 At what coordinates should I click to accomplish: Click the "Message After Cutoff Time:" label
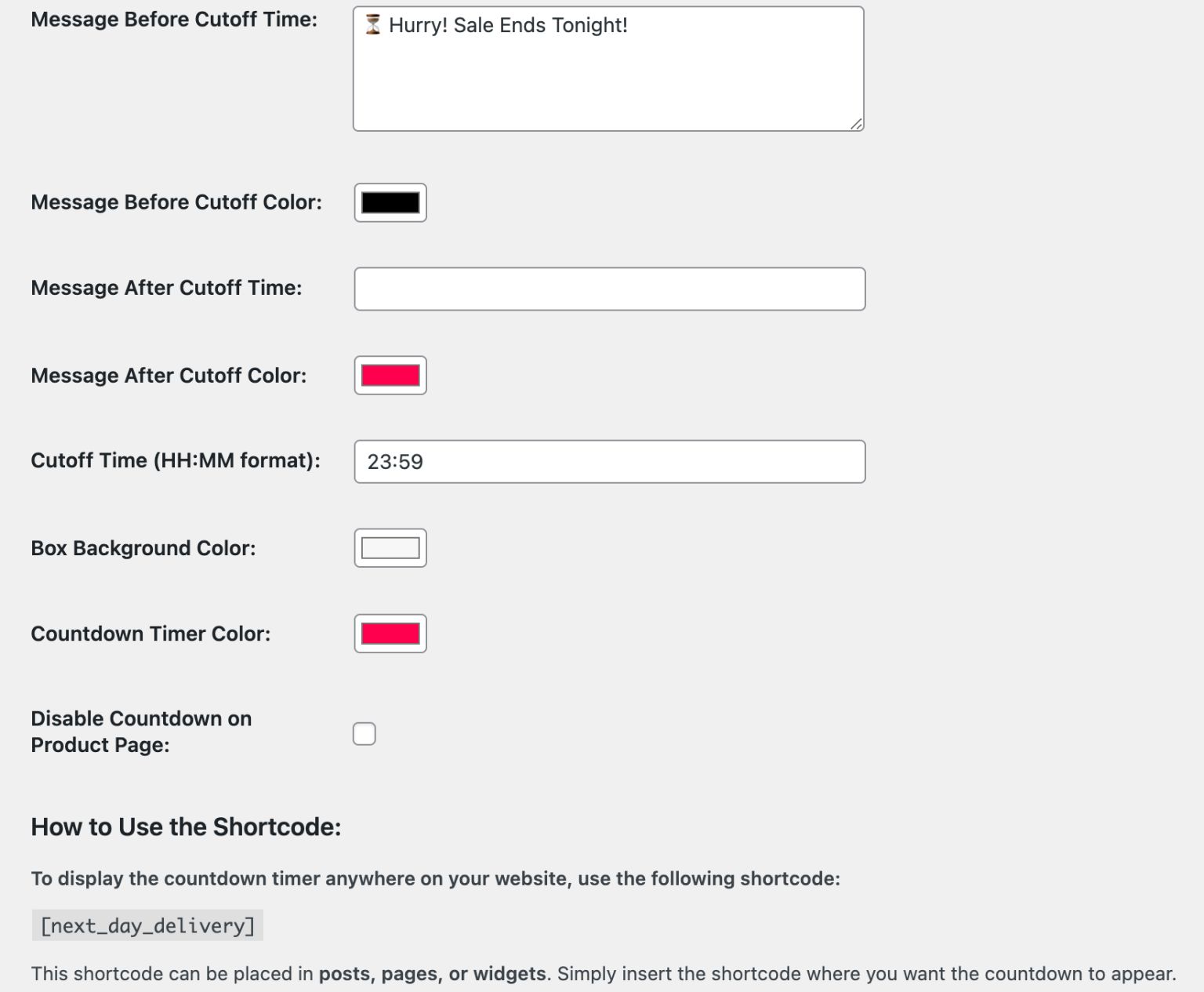click(166, 288)
